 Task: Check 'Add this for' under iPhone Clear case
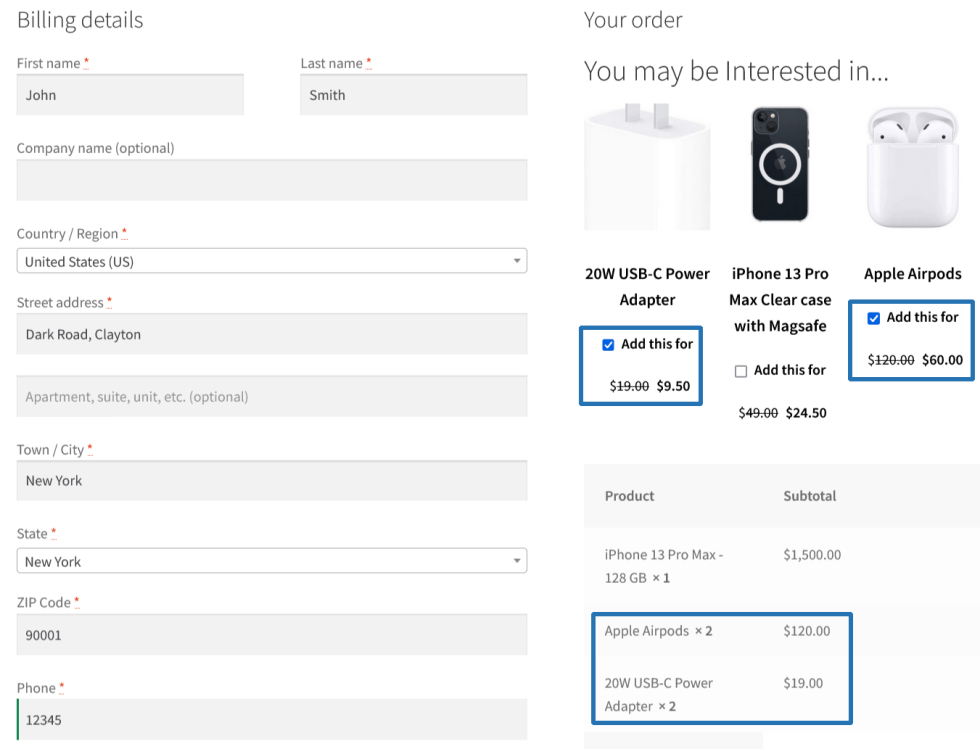click(741, 371)
